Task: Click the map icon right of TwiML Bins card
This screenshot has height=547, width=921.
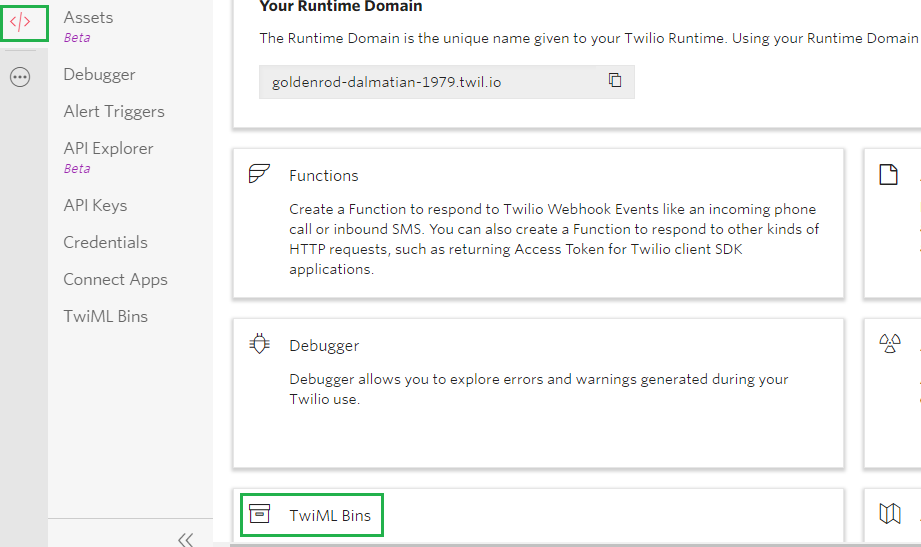Action: (x=889, y=514)
